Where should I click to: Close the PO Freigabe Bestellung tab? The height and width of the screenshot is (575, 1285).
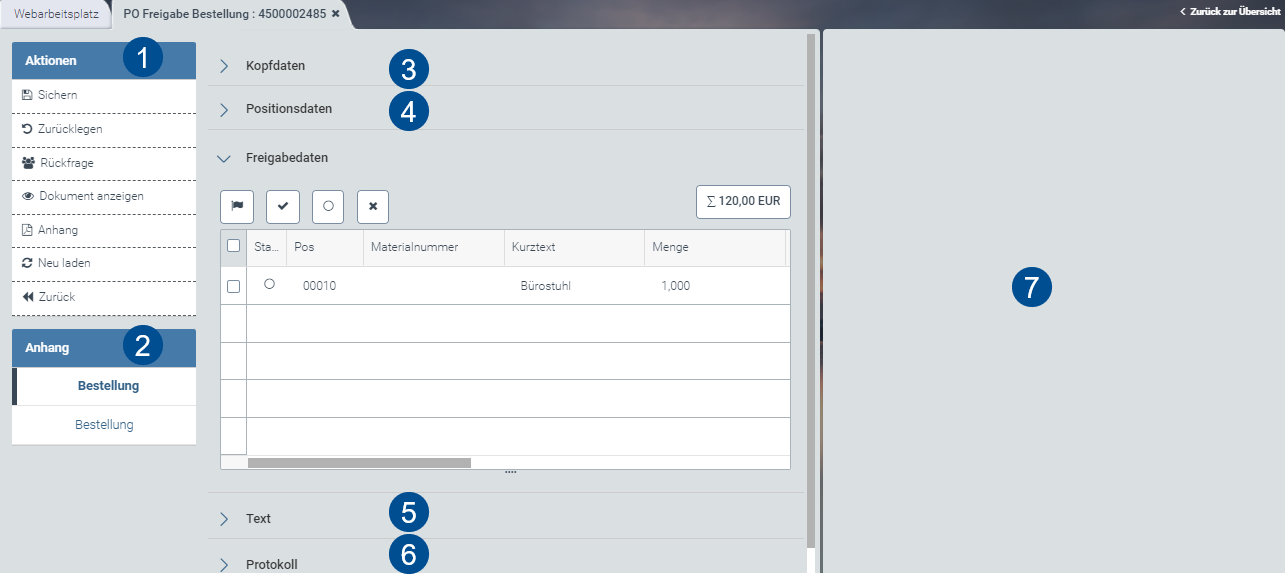[336, 14]
